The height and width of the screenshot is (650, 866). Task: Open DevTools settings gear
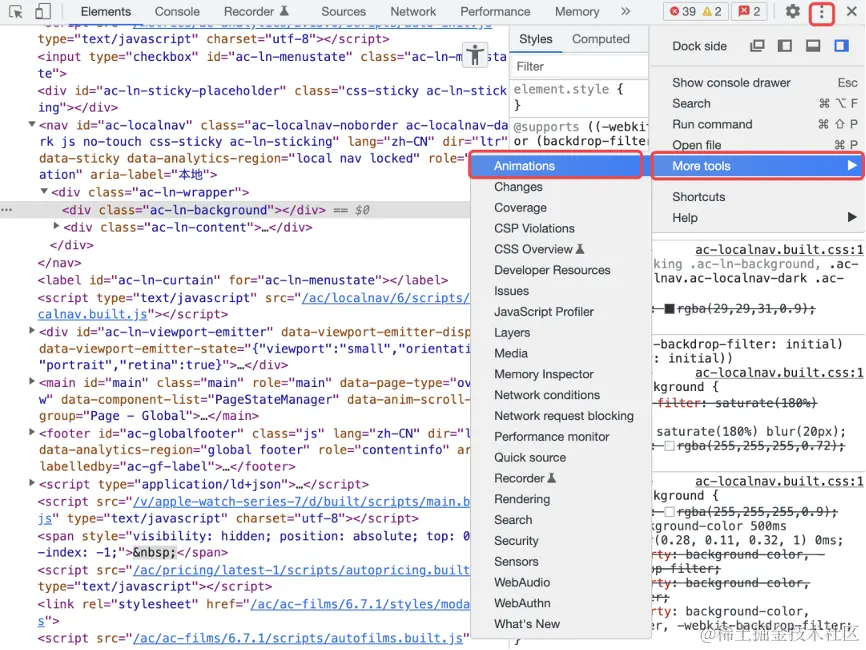pyautogui.click(x=793, y=12)
